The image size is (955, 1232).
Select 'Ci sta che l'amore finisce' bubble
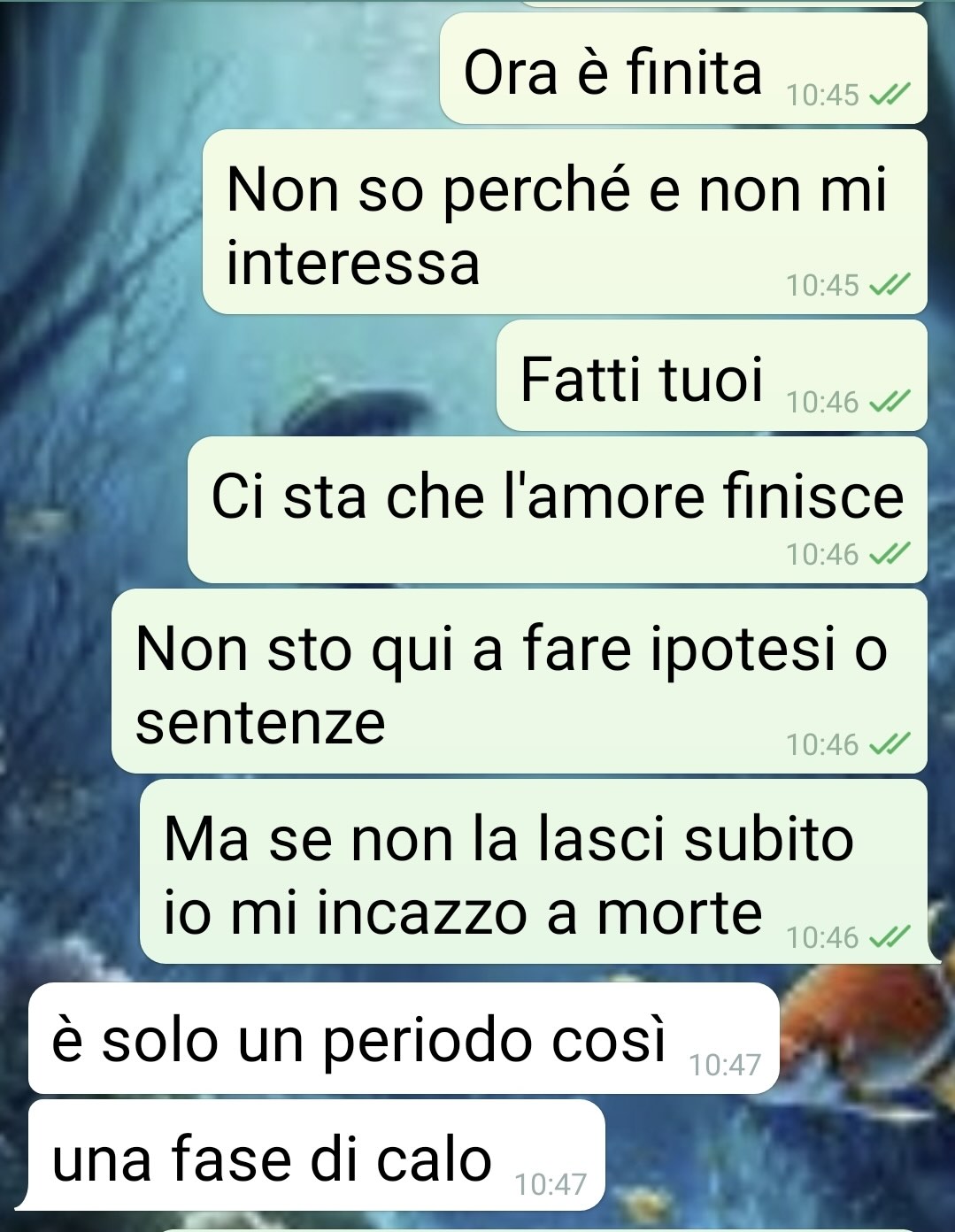[x=558, y=510]
